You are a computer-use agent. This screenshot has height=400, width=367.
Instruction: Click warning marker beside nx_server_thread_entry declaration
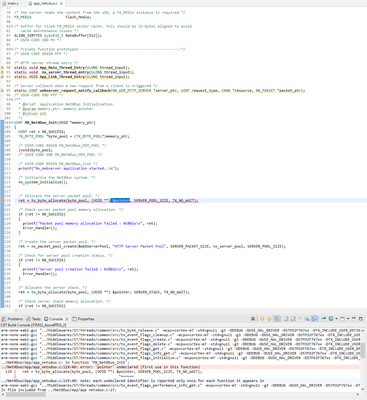[x=3, y=72]
